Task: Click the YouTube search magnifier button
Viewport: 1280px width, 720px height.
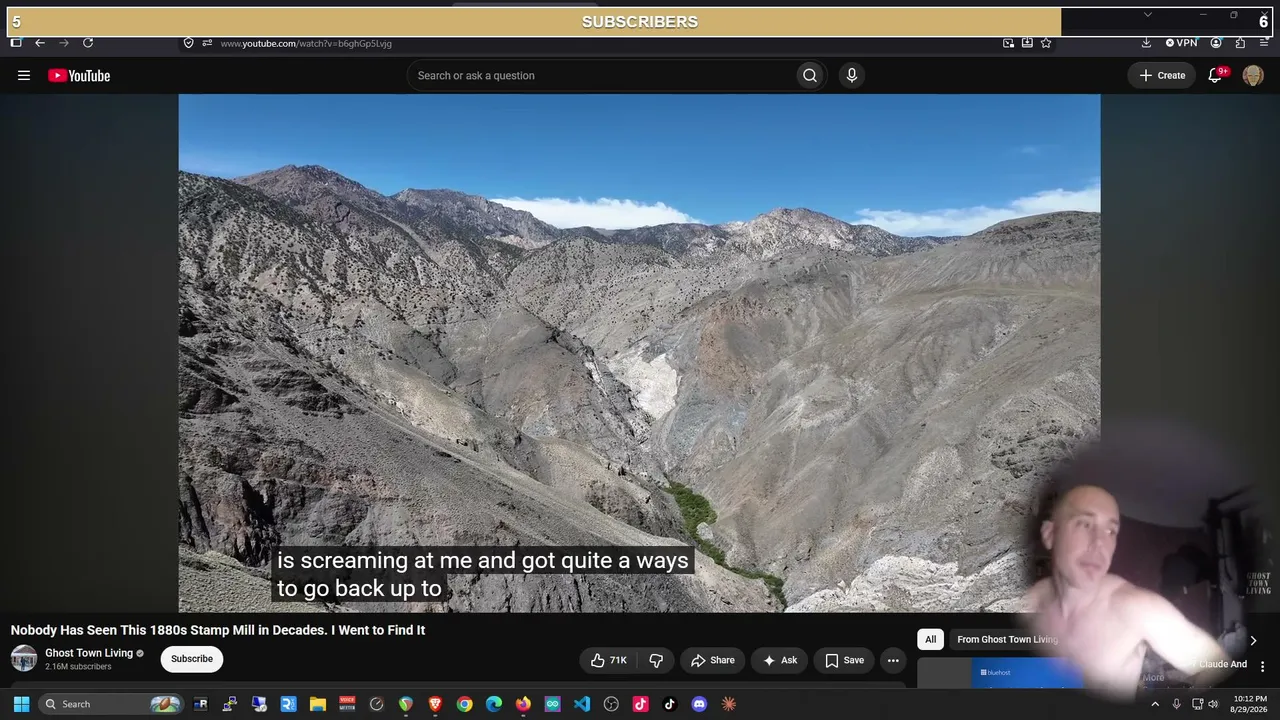Action: pyautogui.click(x=810, y=75)
